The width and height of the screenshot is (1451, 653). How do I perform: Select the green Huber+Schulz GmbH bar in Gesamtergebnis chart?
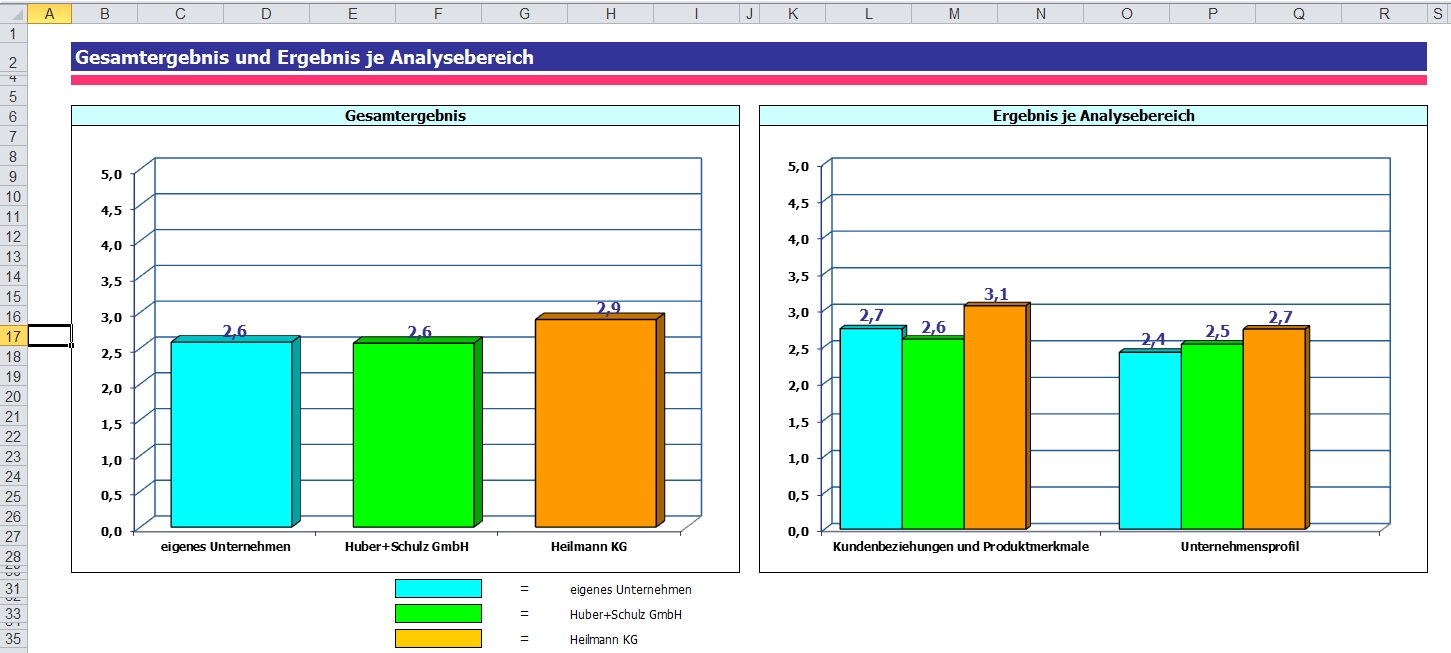point(413,434)
